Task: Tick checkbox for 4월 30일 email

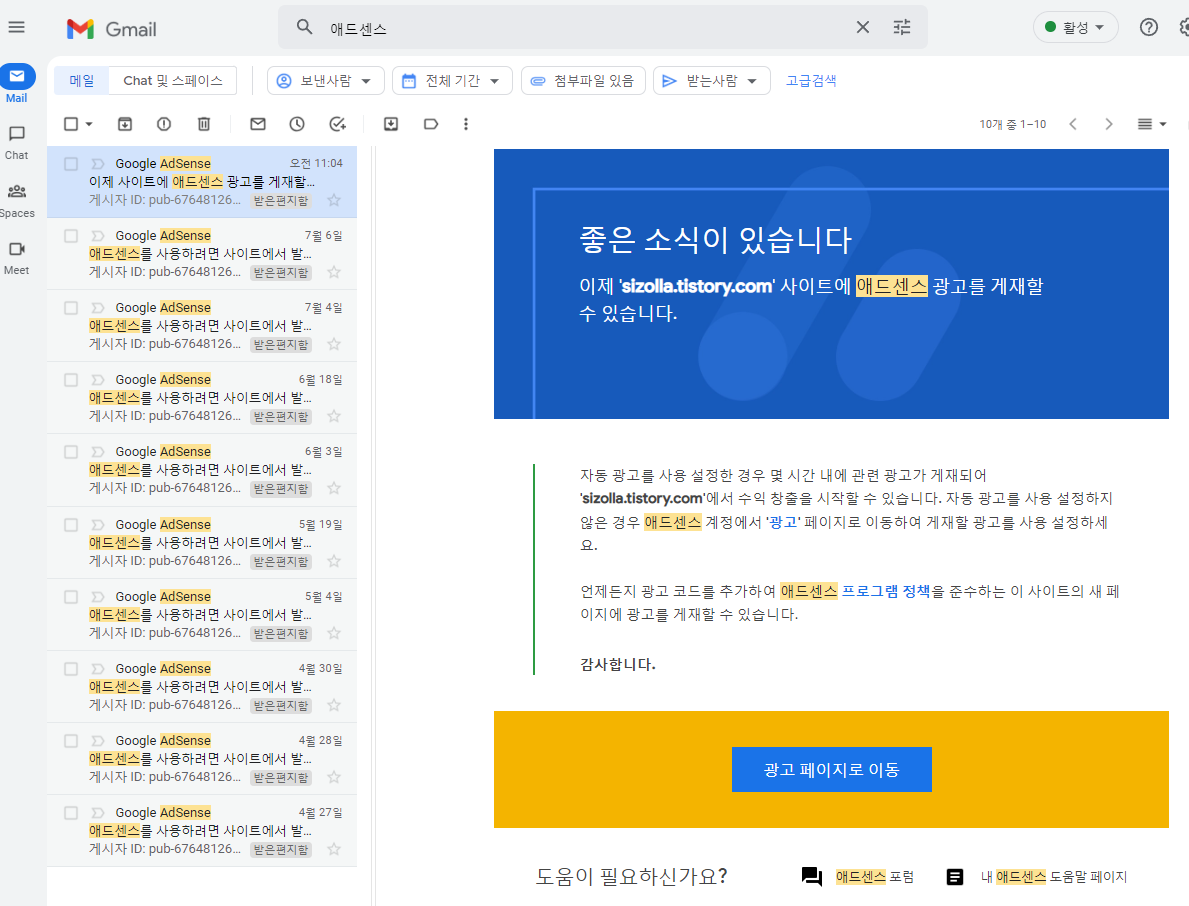Action: [71, 669]
